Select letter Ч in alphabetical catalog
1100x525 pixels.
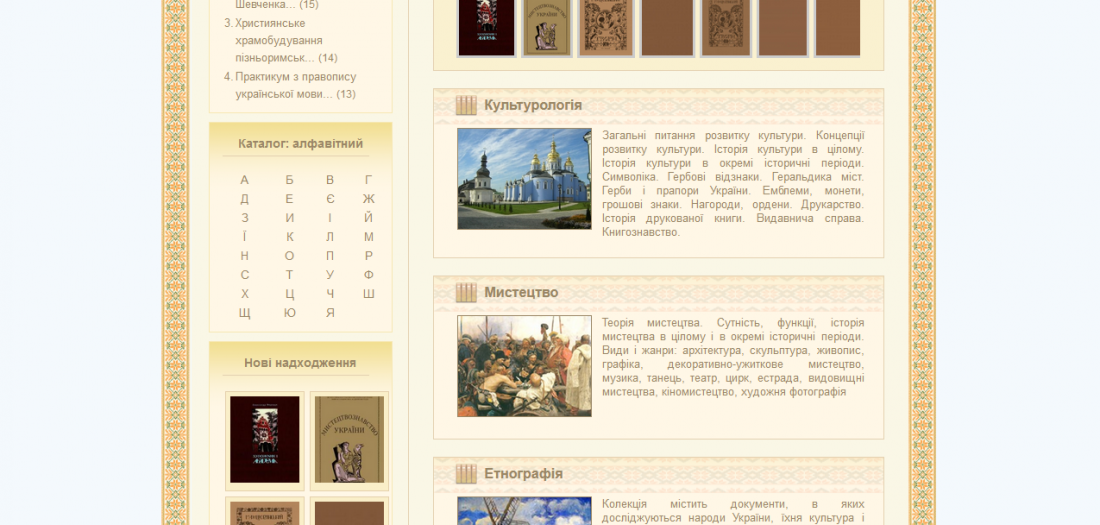[330, 294]
